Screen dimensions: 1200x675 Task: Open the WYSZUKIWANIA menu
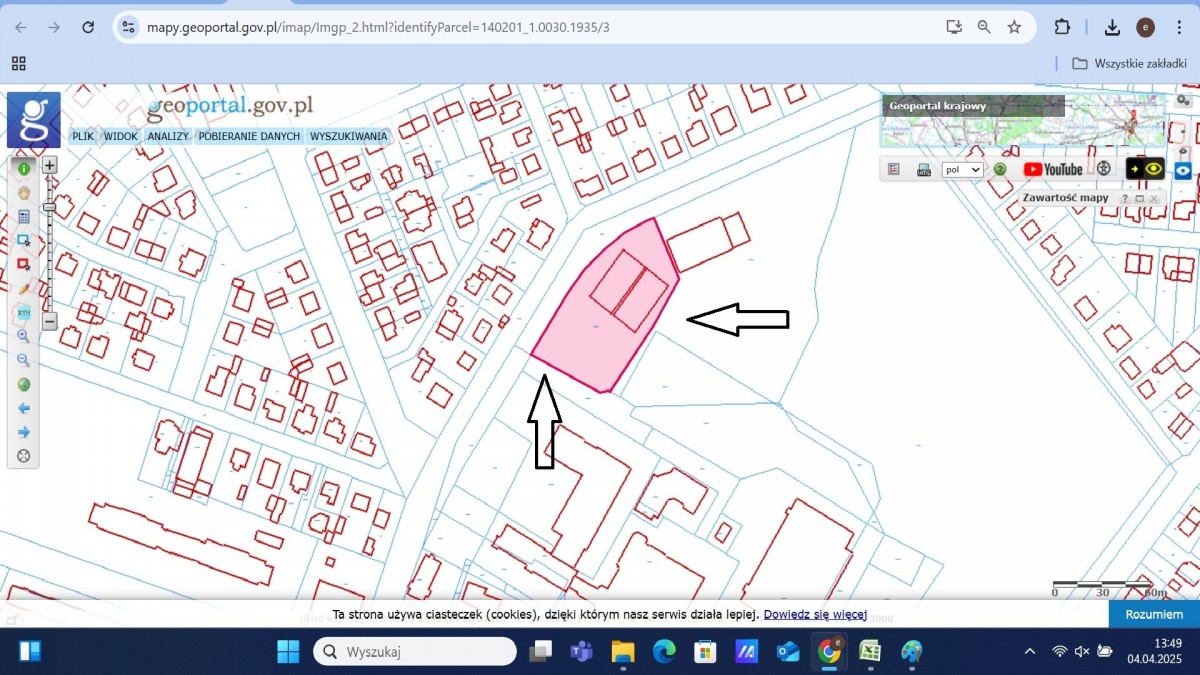click(x=348, y=136)
